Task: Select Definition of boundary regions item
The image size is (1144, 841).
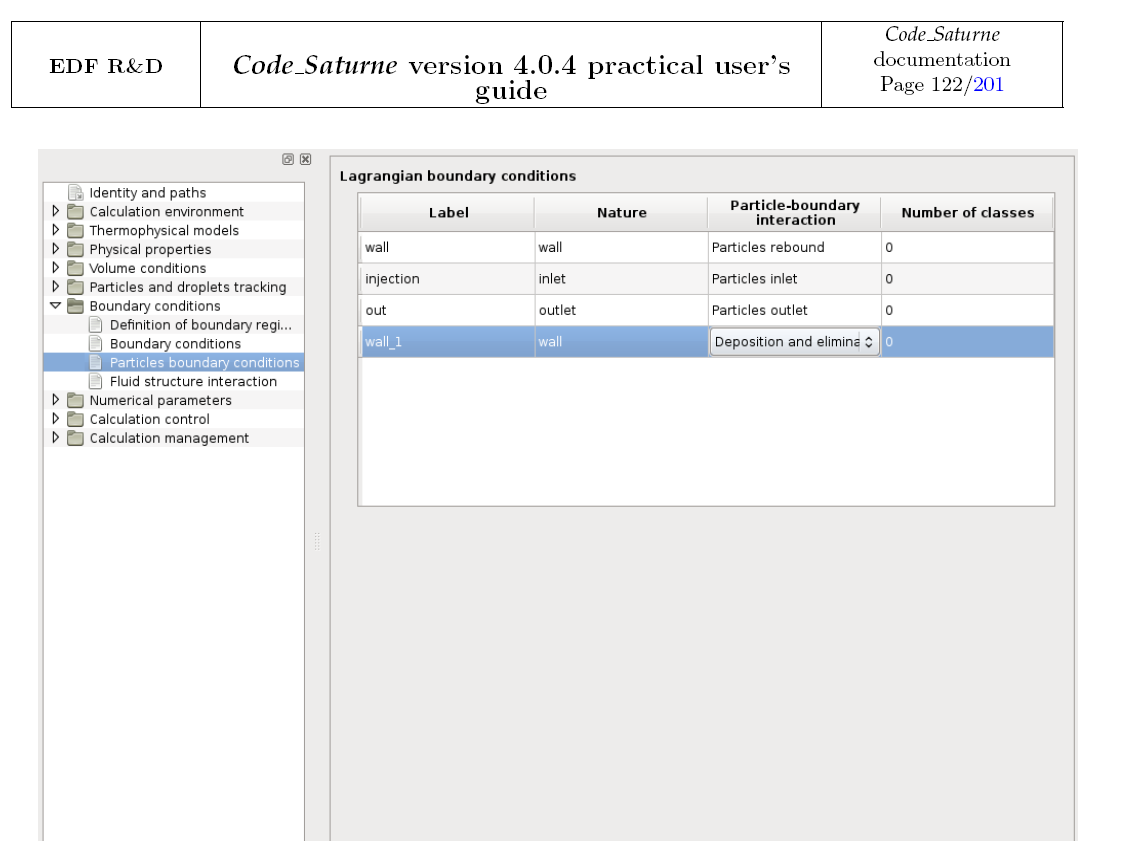Action: 200,325
